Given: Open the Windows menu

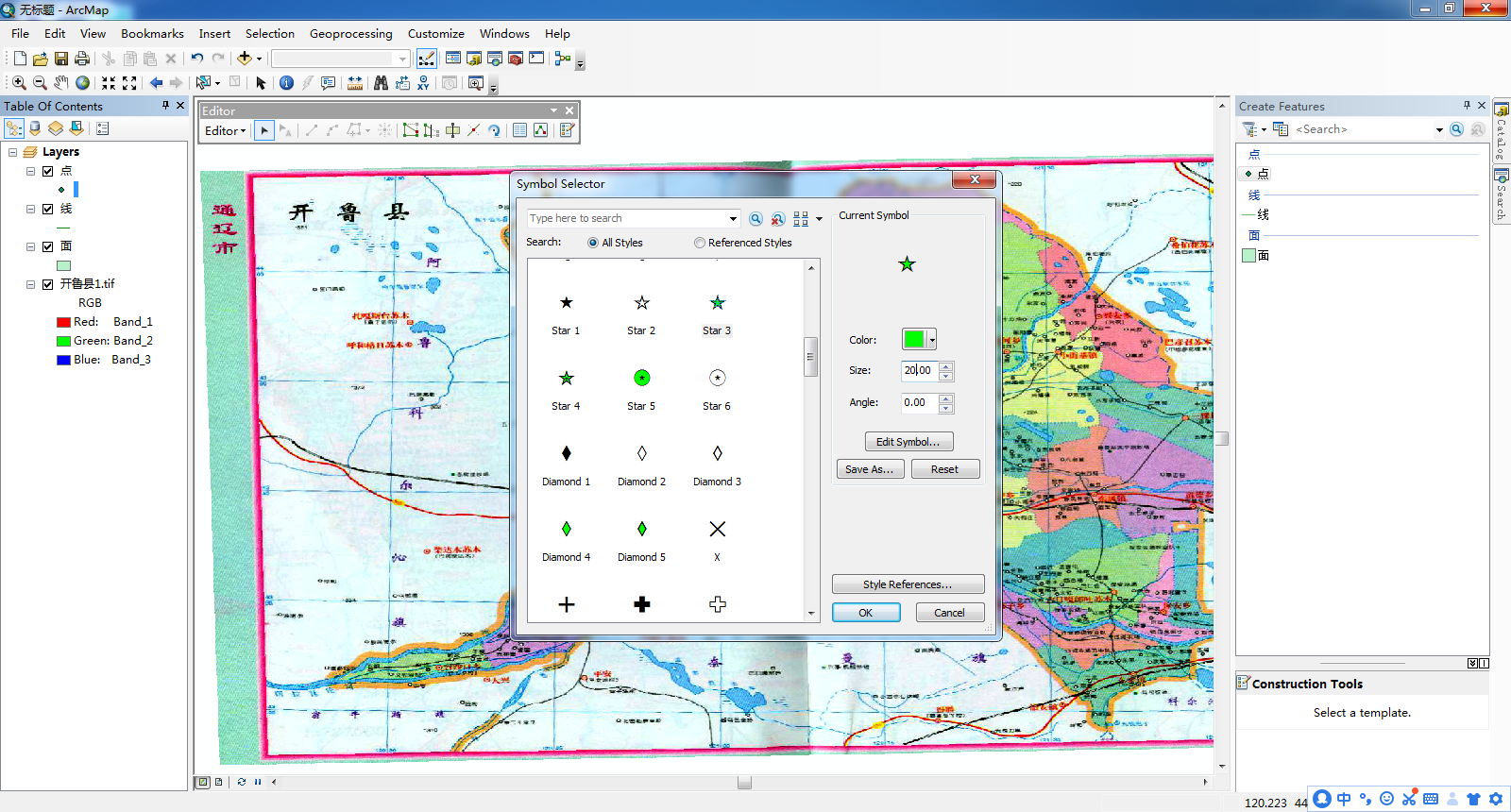Looking at the screenshot, I should tap(504, 33).
